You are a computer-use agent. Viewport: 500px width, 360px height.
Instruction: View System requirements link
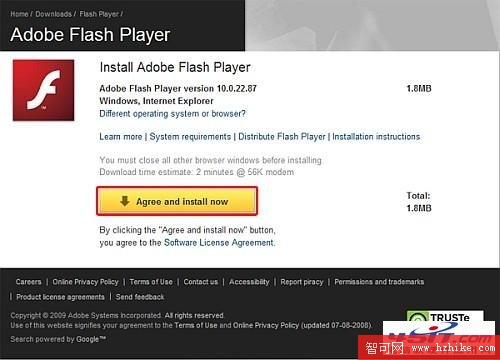(190, 137)
